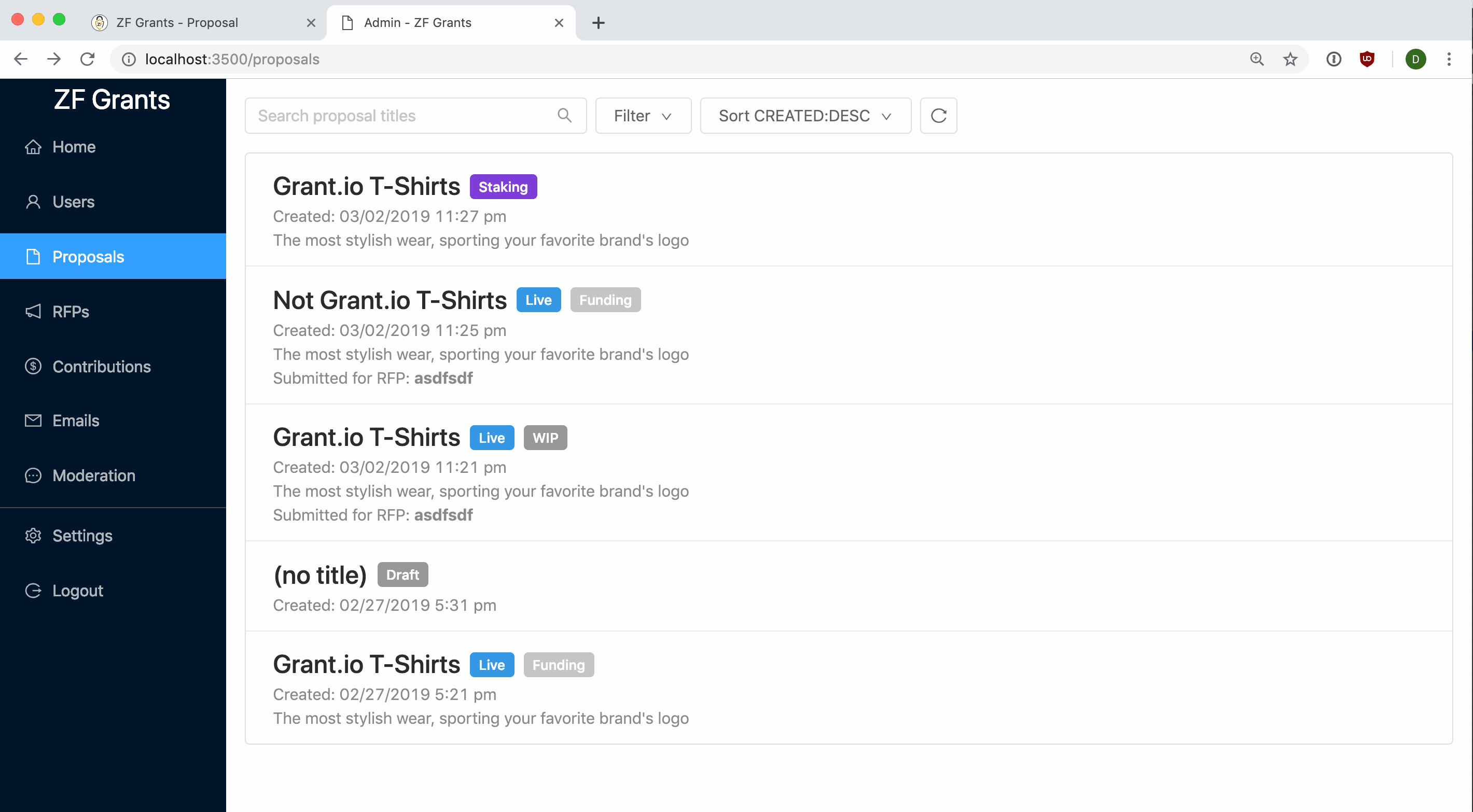Viewport: 1473px width, 812px height.
Task: Open the Sort CREATED:DESC dropdown
Action: click(804, 116)
